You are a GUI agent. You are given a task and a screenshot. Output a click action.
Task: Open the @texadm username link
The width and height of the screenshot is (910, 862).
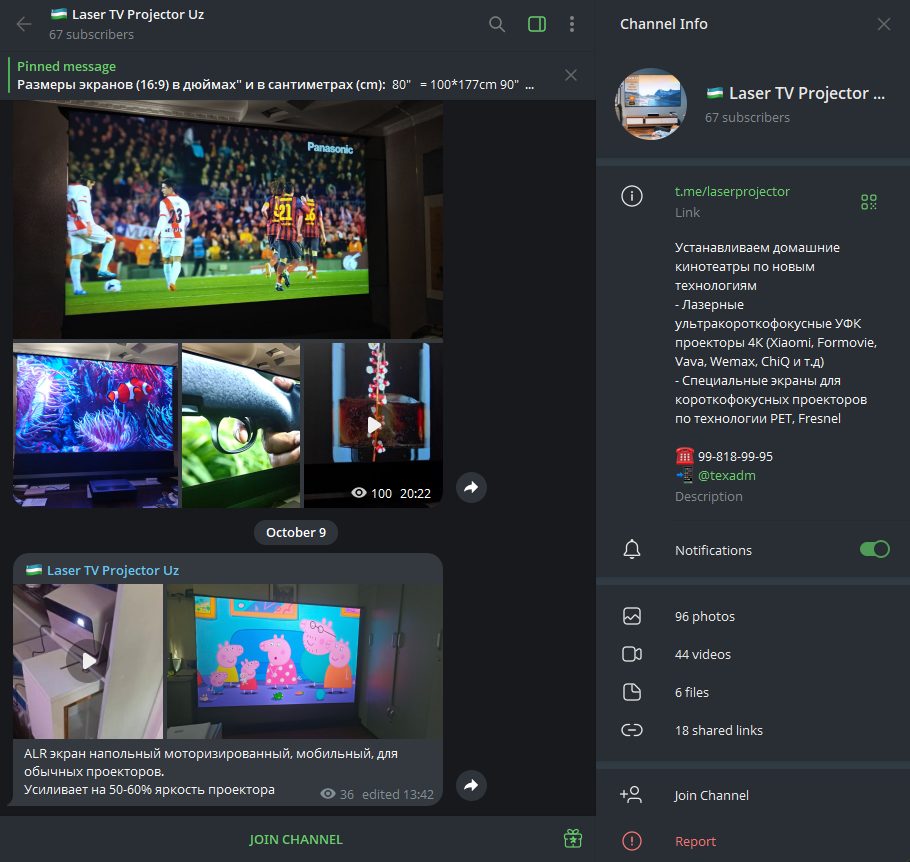[x=726, y=475]
